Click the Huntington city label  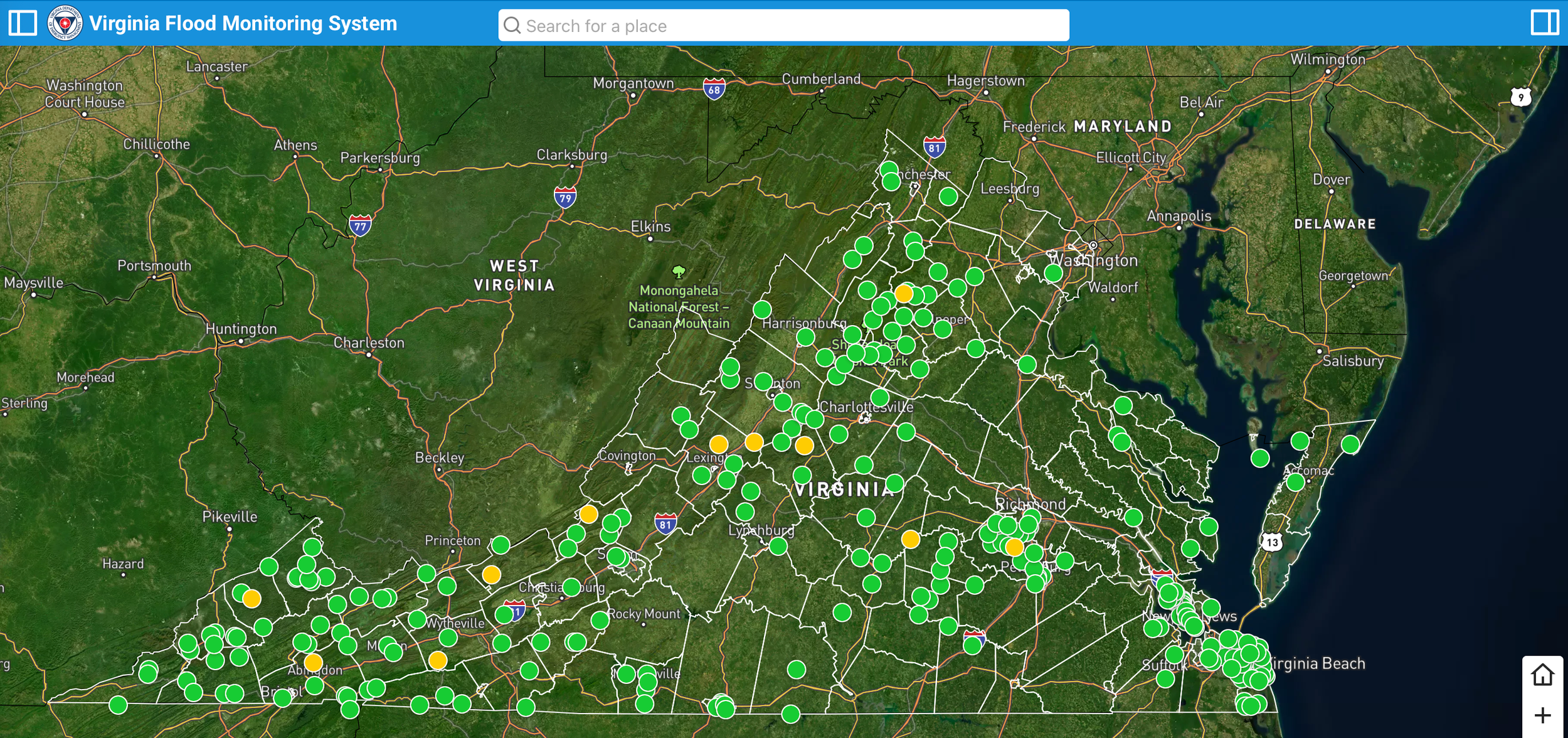click(x=241, y=329)
